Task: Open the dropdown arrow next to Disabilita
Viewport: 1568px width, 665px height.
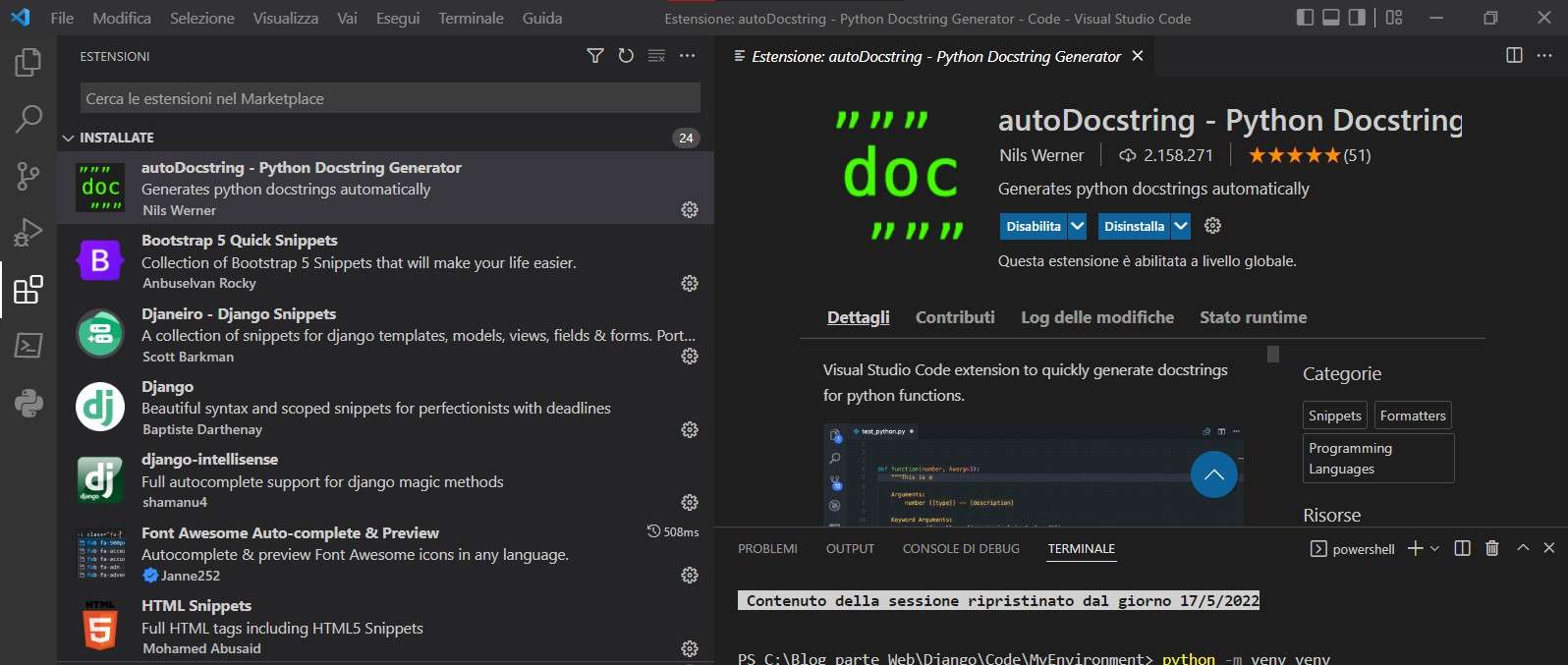Action: (x=1078, y=226)
